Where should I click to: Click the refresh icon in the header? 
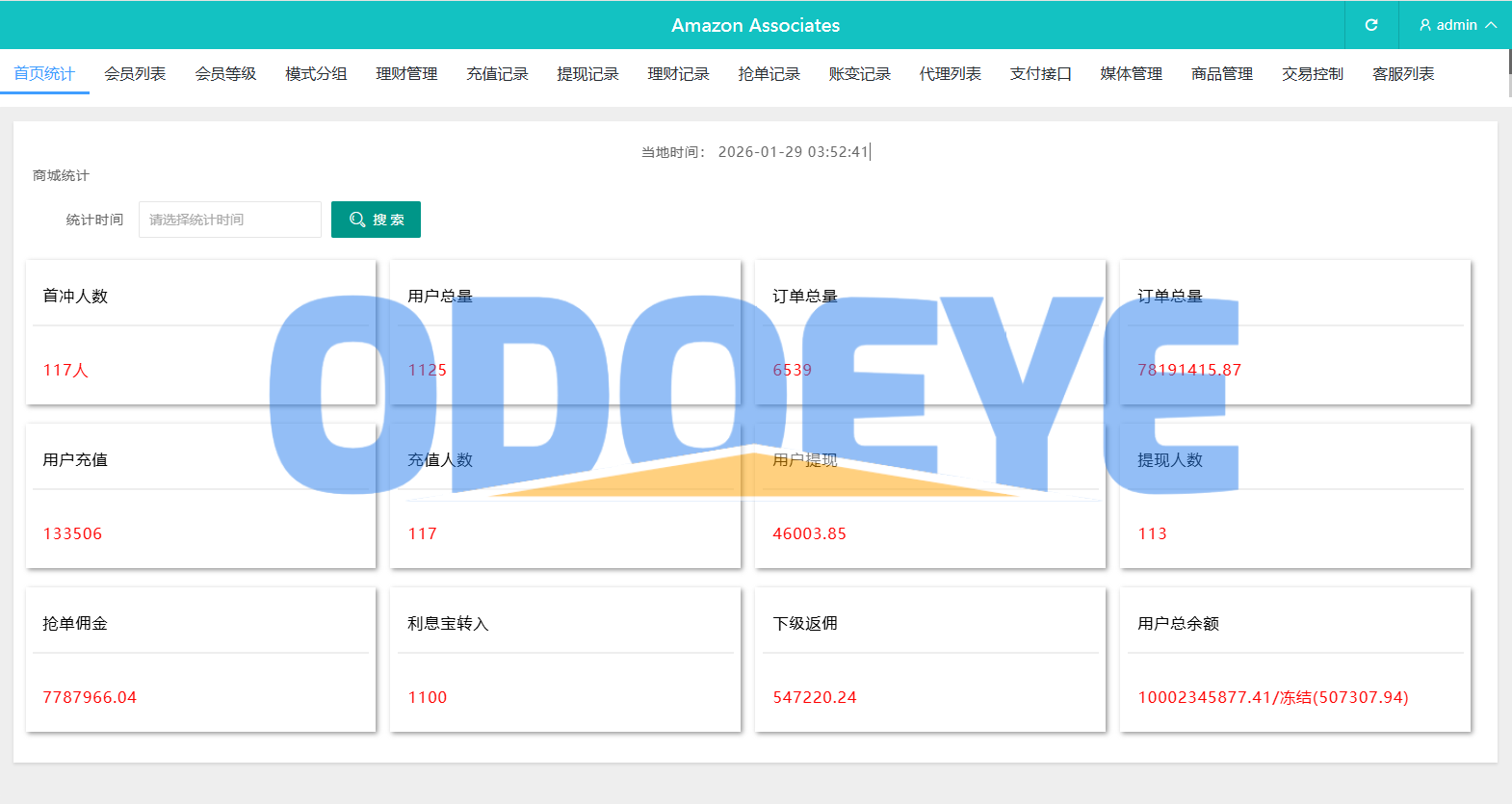1371,25
